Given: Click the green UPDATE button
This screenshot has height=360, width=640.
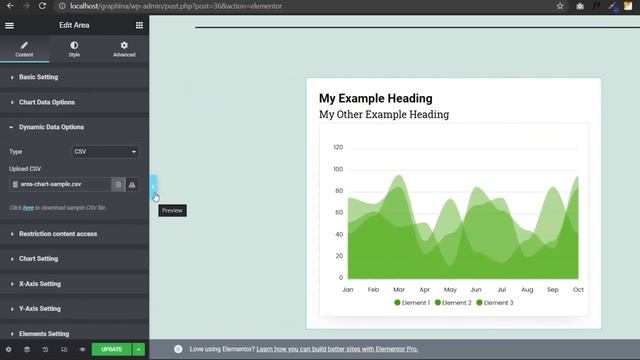Looking at the screenshot, I should (111, 349).
